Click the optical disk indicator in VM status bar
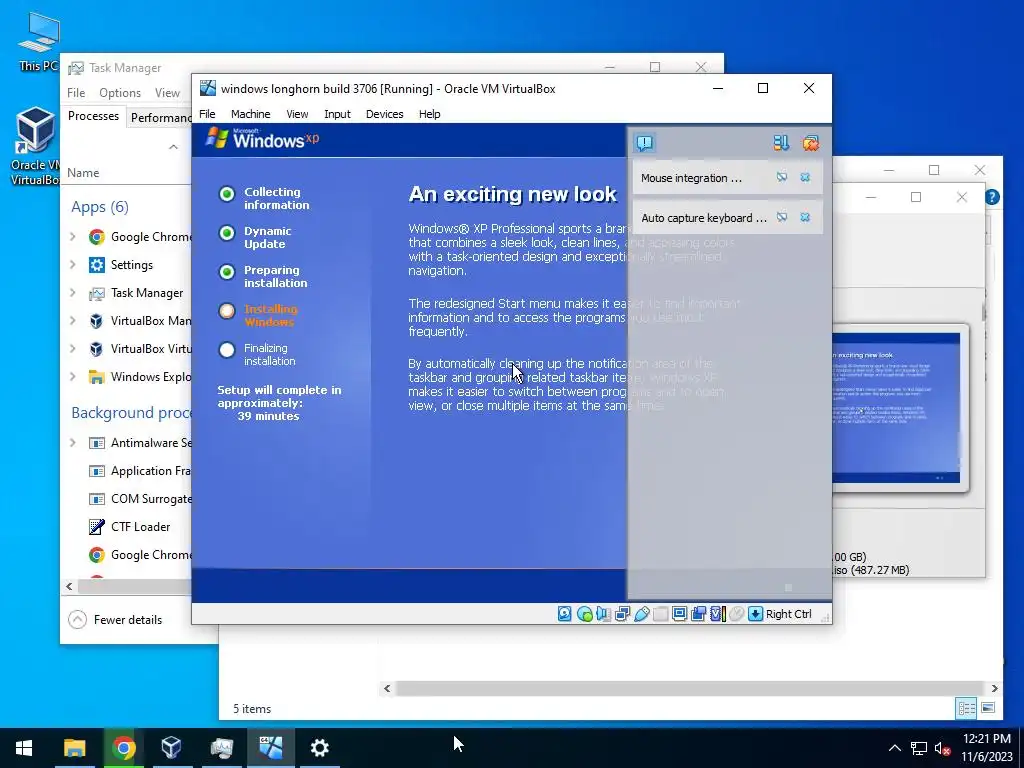This screenshot has width=1024, height=768. (x=584, y=614)
